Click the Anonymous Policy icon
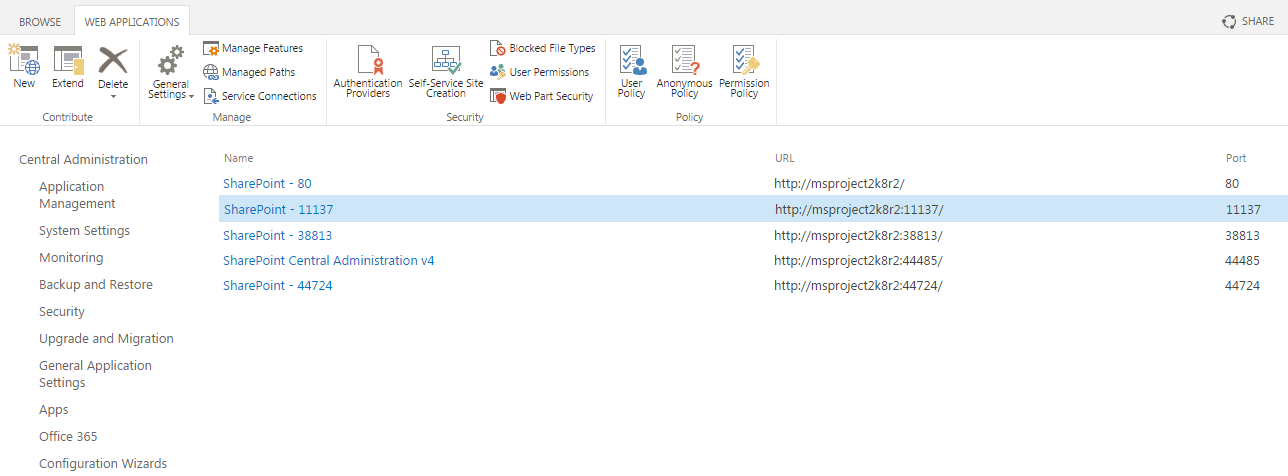The image size is (1288, 476). [x=685, y=60]
